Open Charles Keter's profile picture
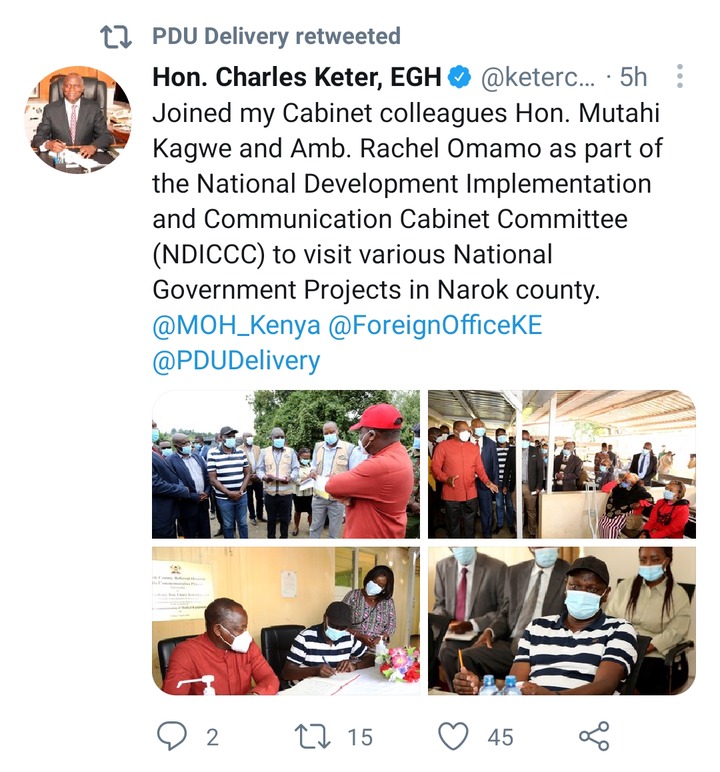This screenshot has width=720, height=772. click(77, 119)
